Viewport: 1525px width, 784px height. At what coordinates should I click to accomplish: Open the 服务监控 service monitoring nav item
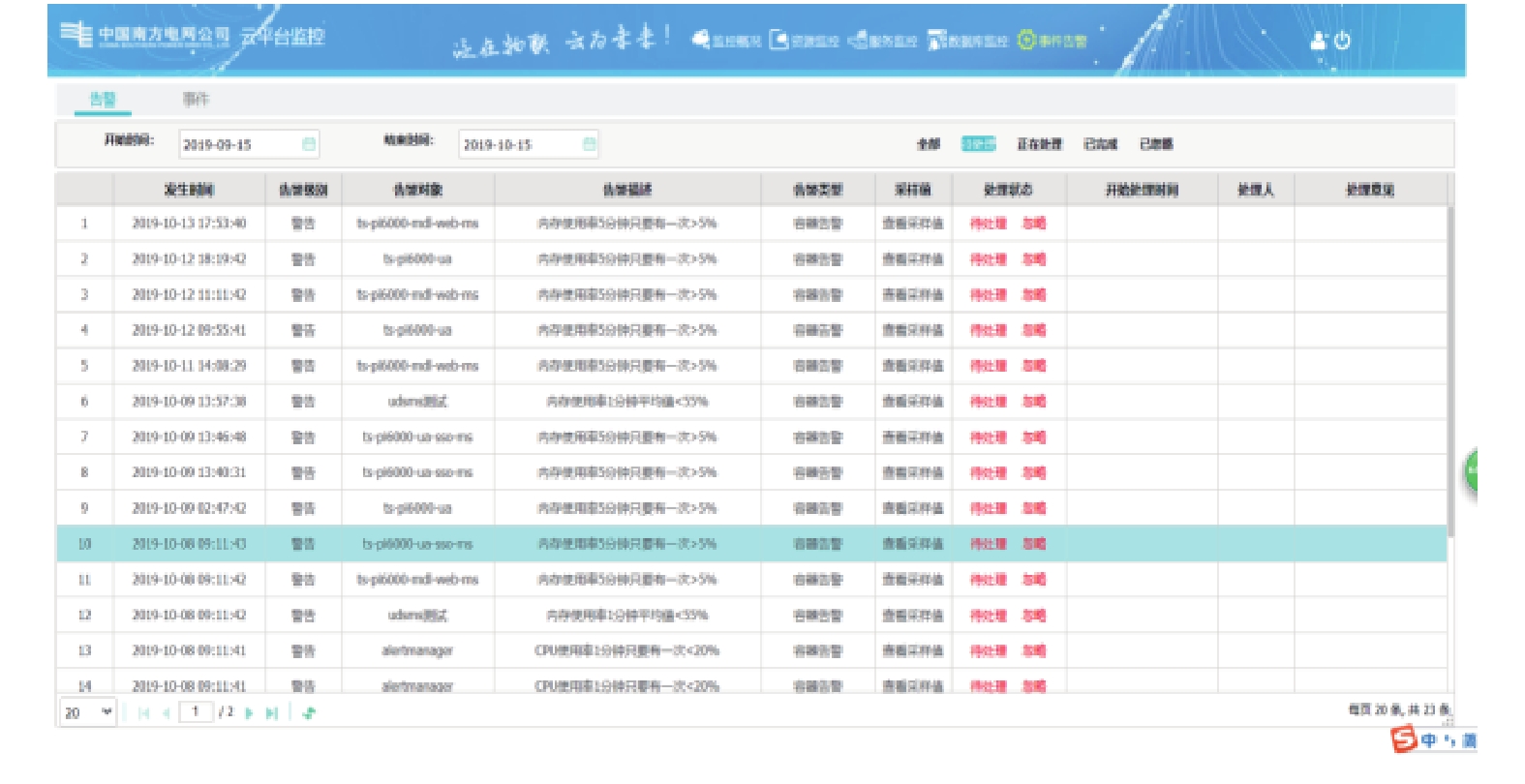pos(882,41)
